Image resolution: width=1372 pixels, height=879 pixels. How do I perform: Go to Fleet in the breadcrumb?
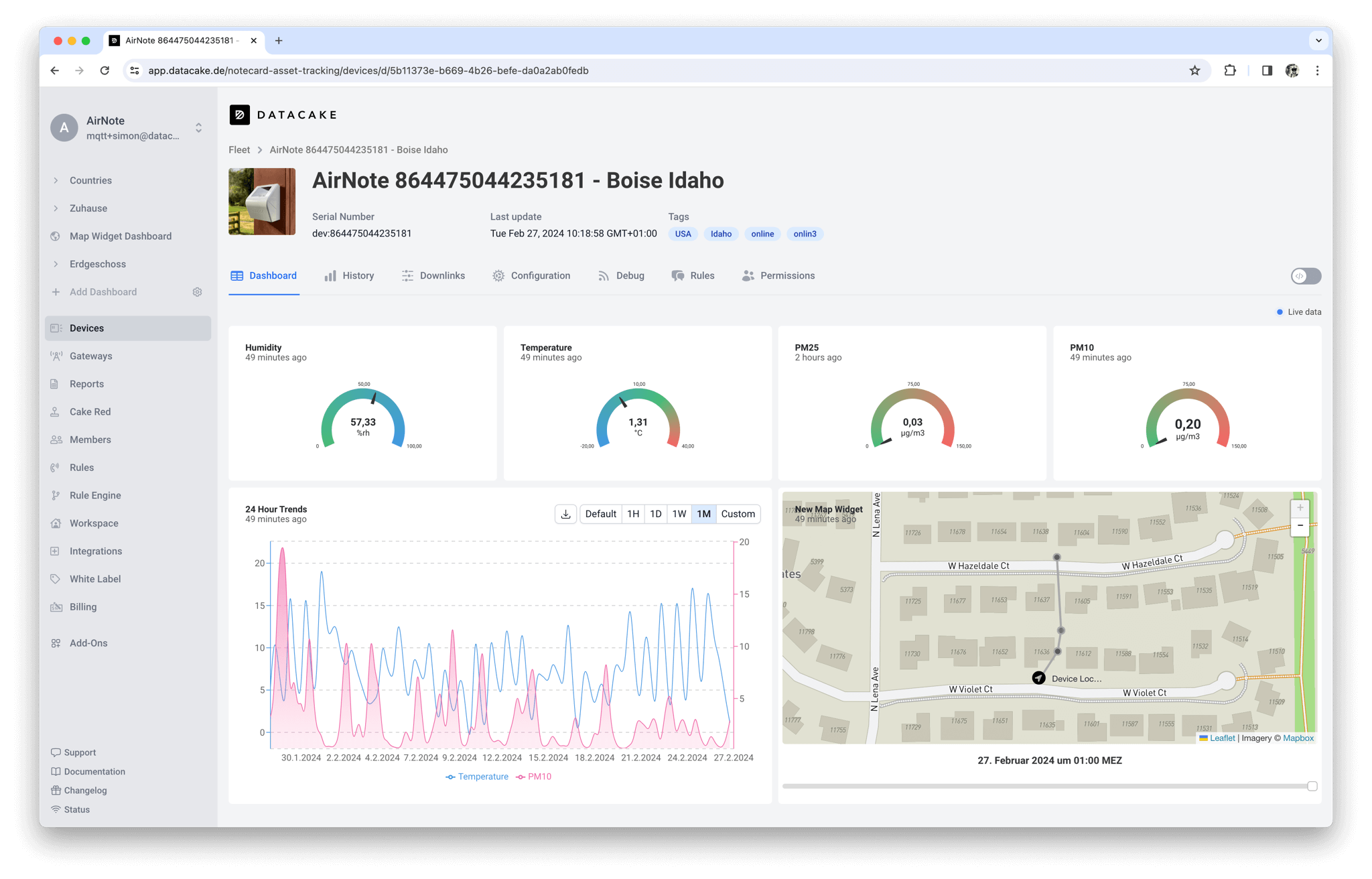239,150
